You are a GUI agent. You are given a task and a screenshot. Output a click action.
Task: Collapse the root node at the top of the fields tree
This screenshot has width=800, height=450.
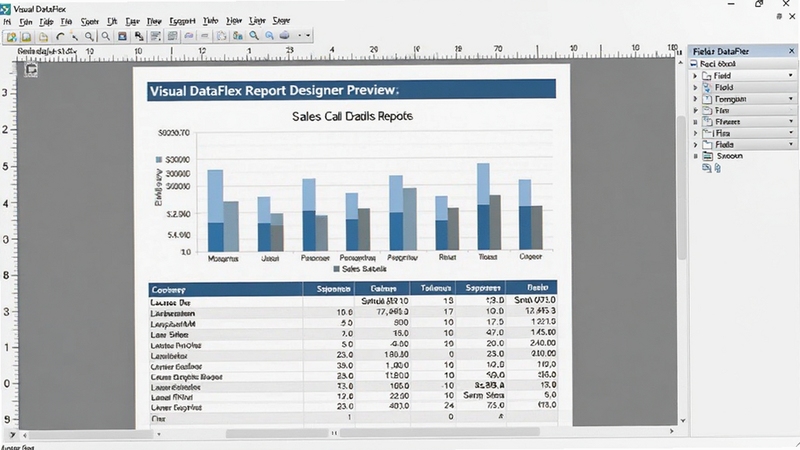click(x=693, y=64)
